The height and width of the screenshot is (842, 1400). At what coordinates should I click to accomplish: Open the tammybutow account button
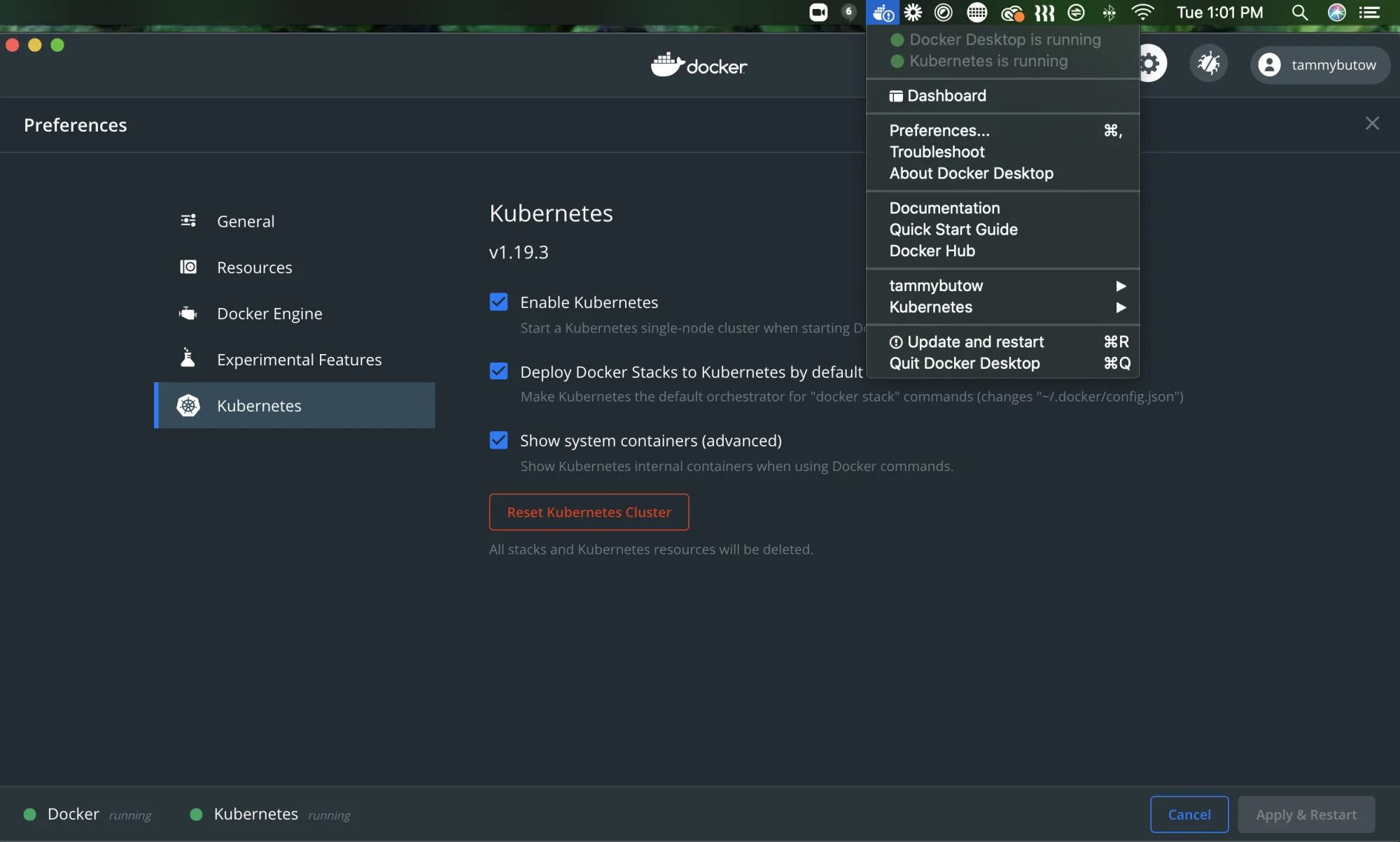1319,65
